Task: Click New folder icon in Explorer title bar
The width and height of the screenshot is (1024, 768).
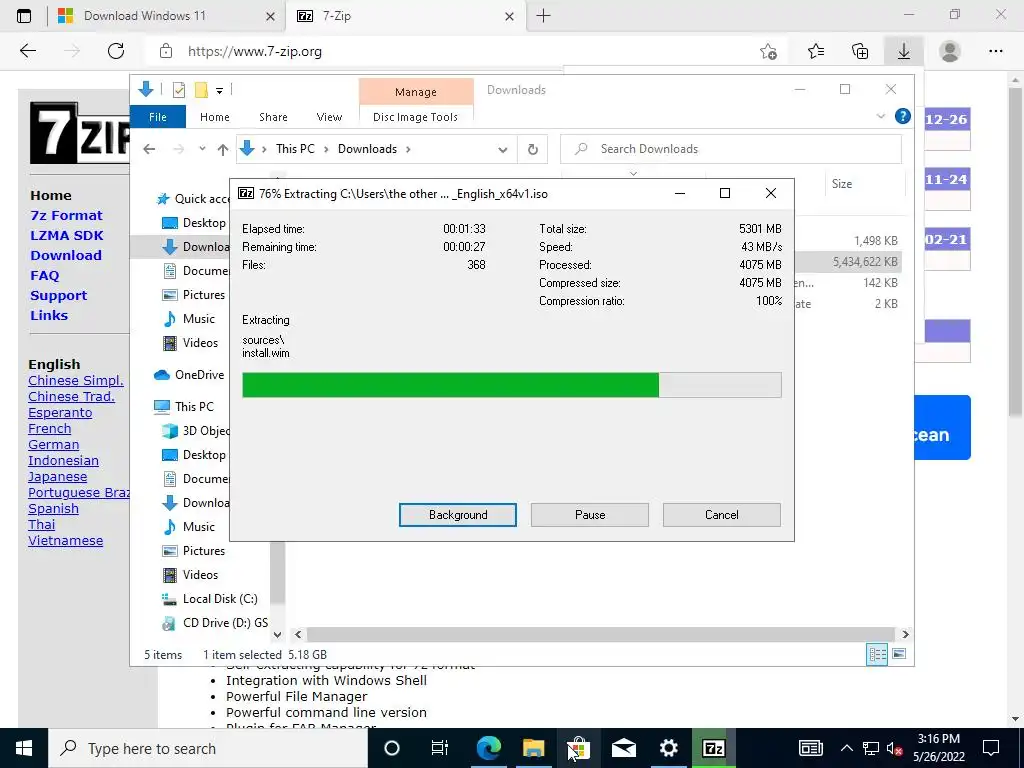Action: (x=201, y=89)
